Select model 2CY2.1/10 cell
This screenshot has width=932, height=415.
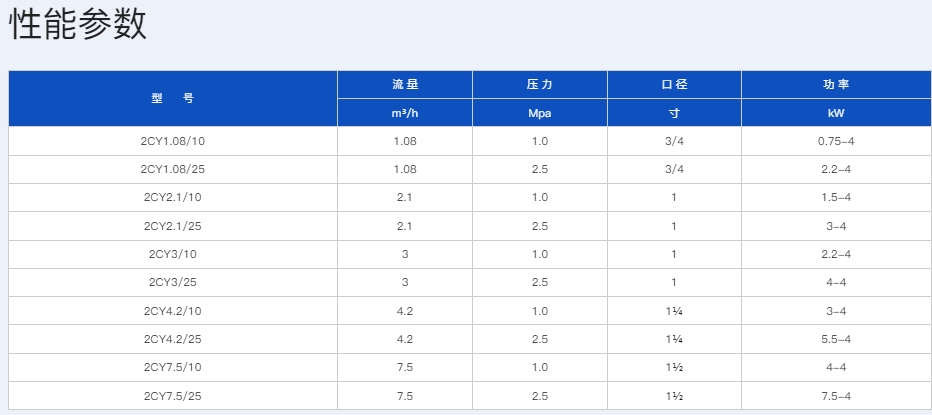(173, 197)
